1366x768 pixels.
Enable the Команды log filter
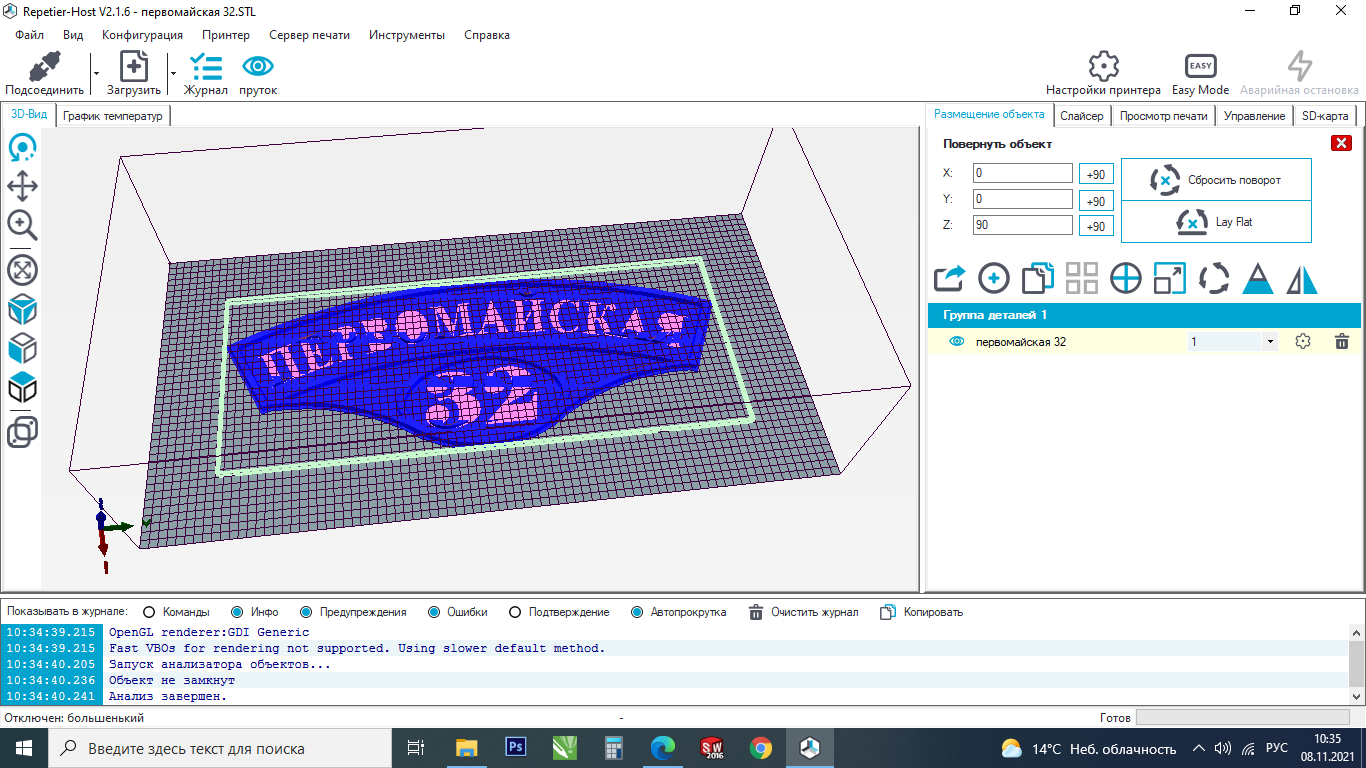tap(150, 612)
